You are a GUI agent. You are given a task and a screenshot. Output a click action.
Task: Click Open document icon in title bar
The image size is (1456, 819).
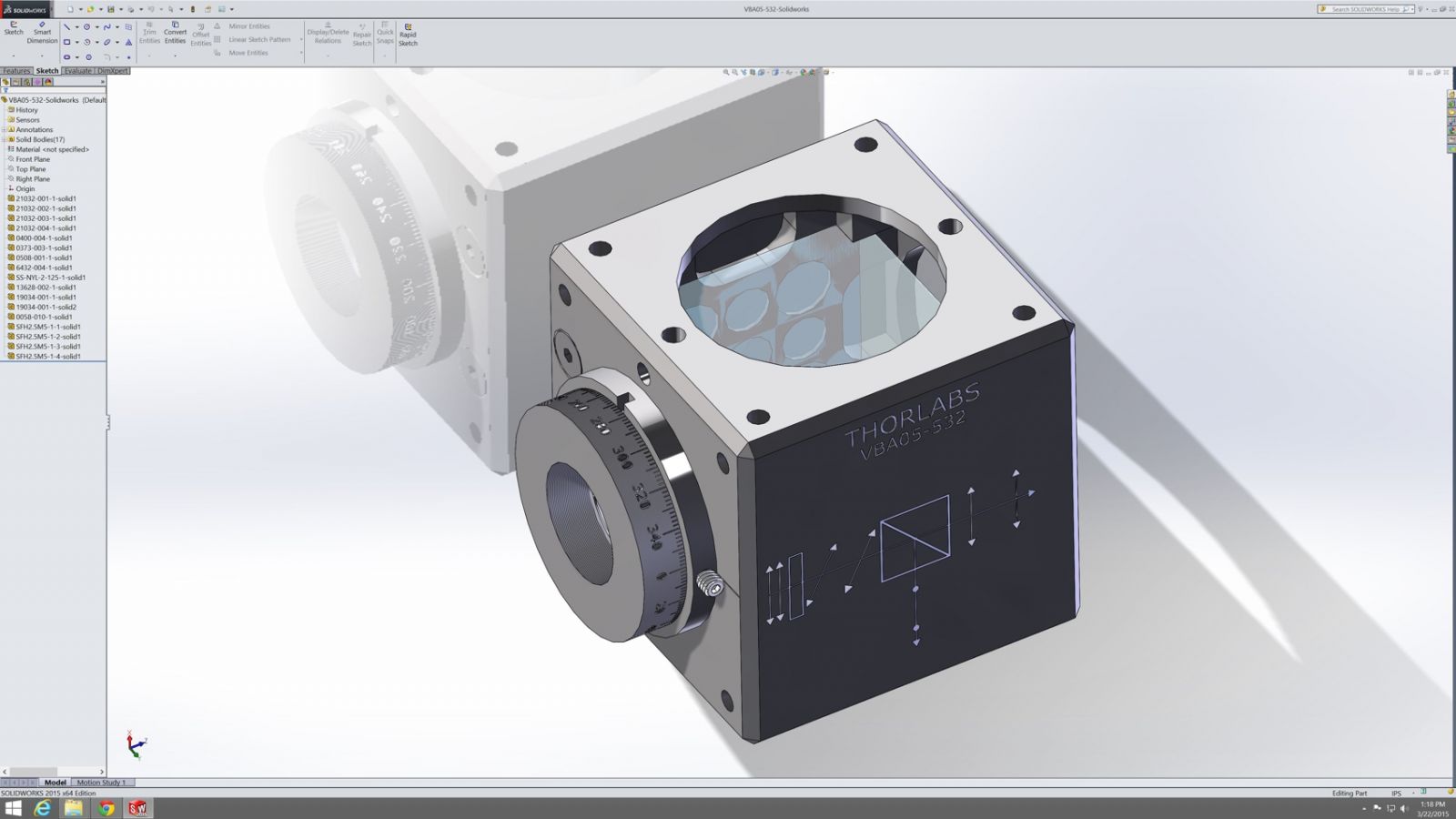point(90,9)
